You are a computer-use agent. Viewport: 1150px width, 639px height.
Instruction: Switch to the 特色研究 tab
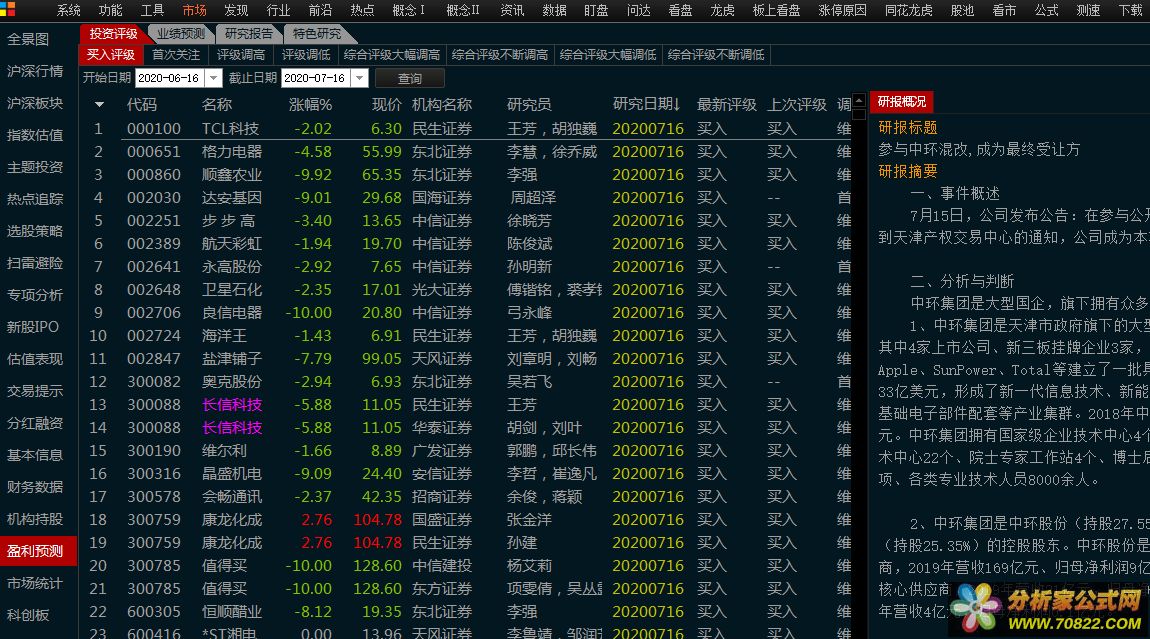point(317,34)
